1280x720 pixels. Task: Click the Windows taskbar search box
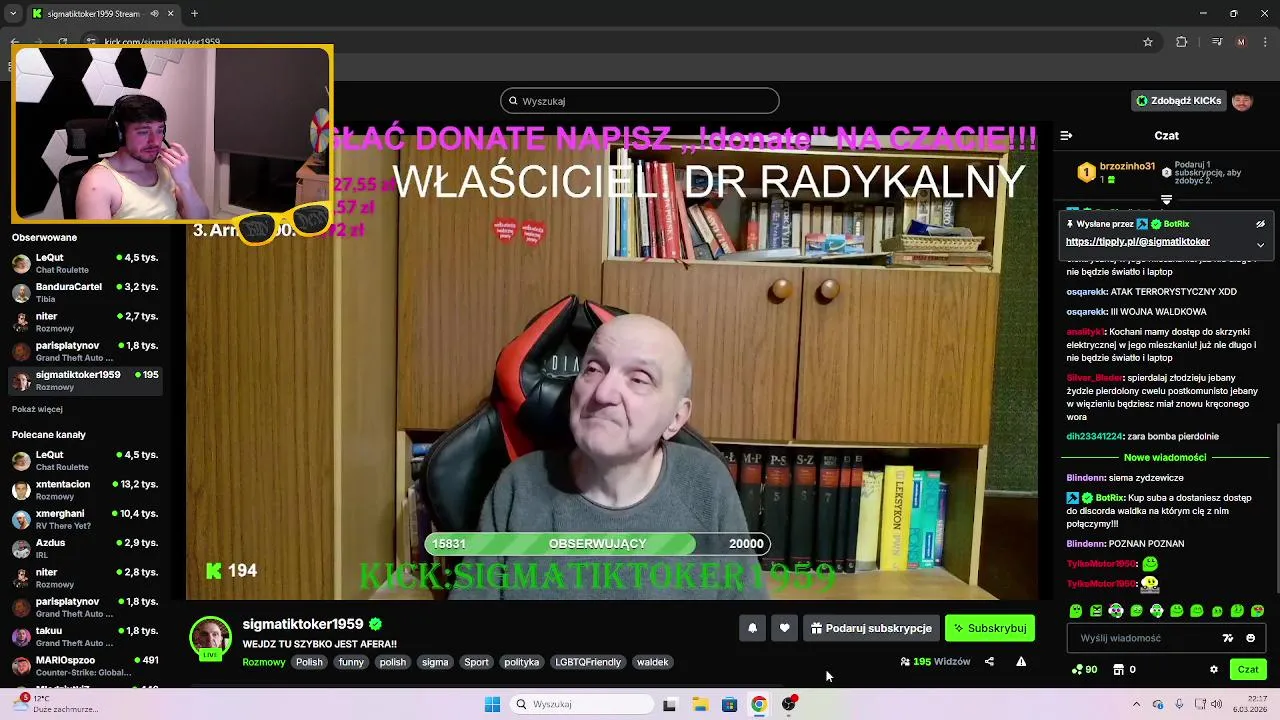coord(584,704)
